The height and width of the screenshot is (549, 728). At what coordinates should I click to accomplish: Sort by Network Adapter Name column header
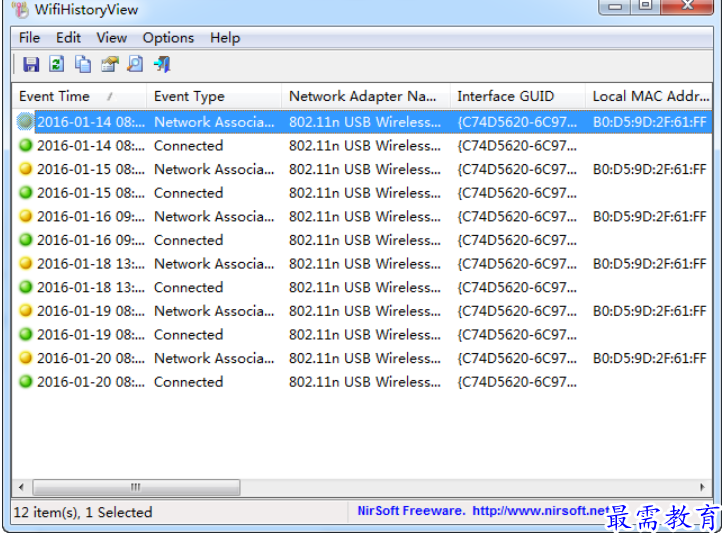coord(365,96)
